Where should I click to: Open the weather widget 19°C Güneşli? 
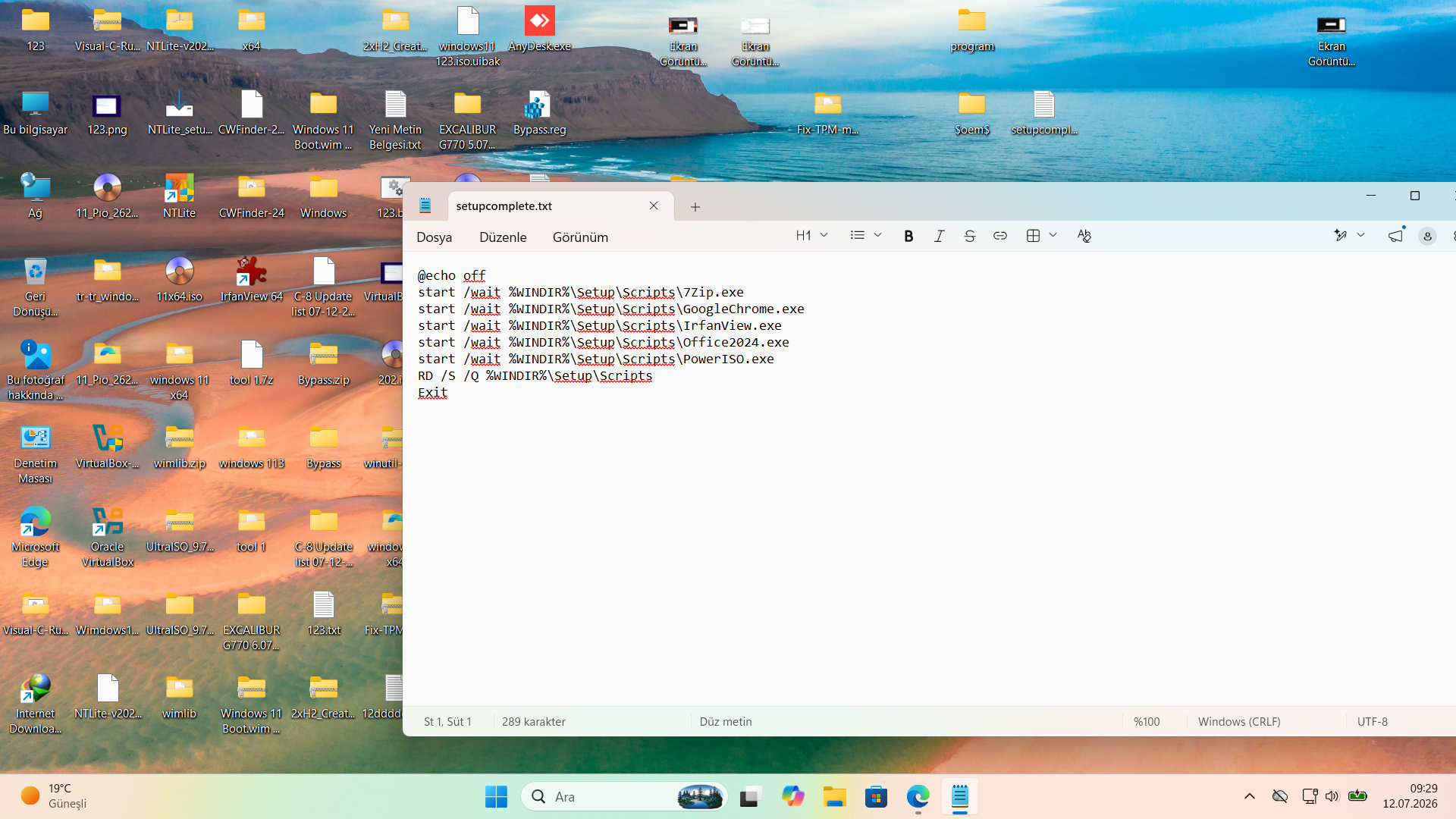tap(55, 796)
